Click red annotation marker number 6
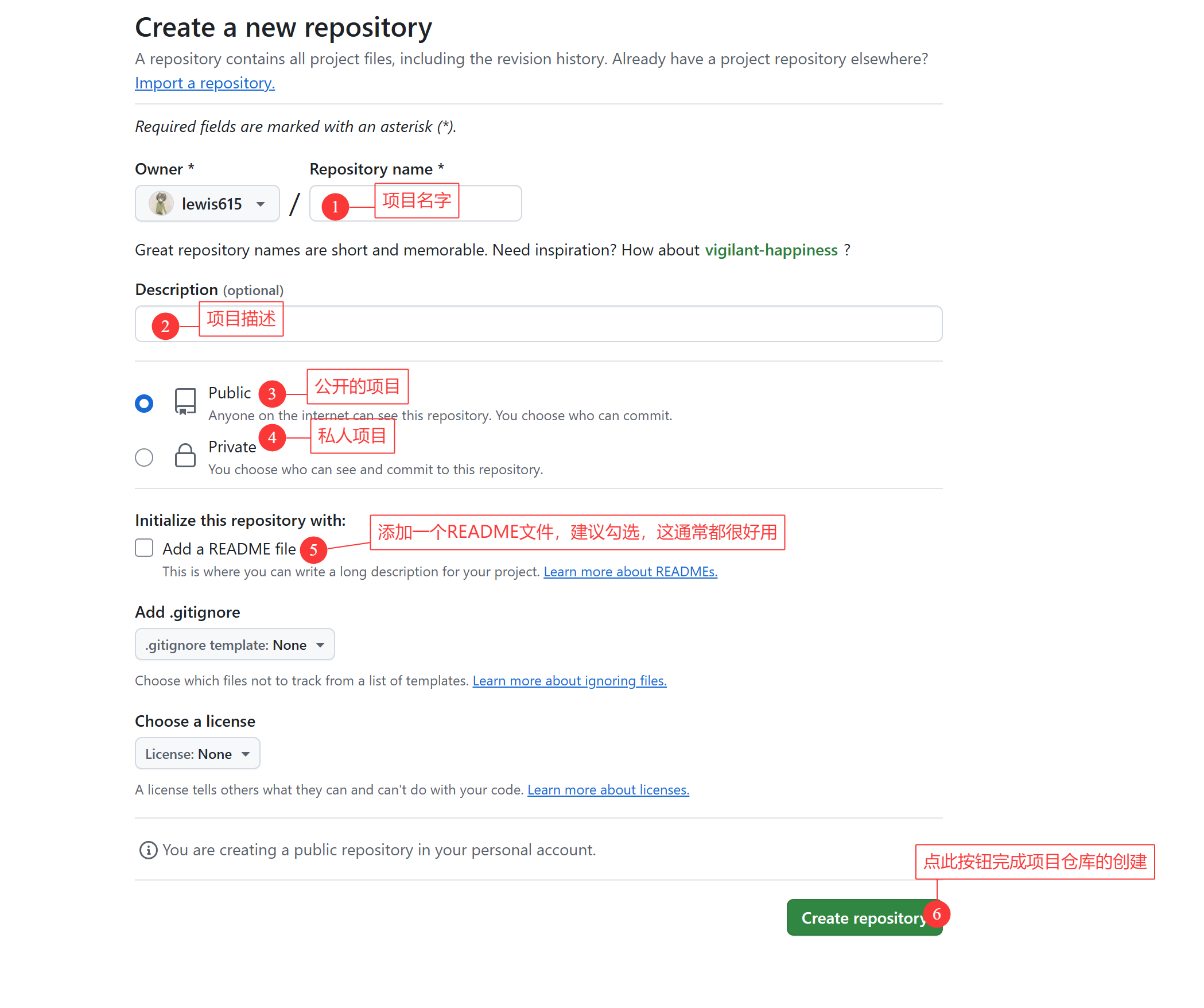This screenshot has width=1204, height=1008. coord(937,914)
